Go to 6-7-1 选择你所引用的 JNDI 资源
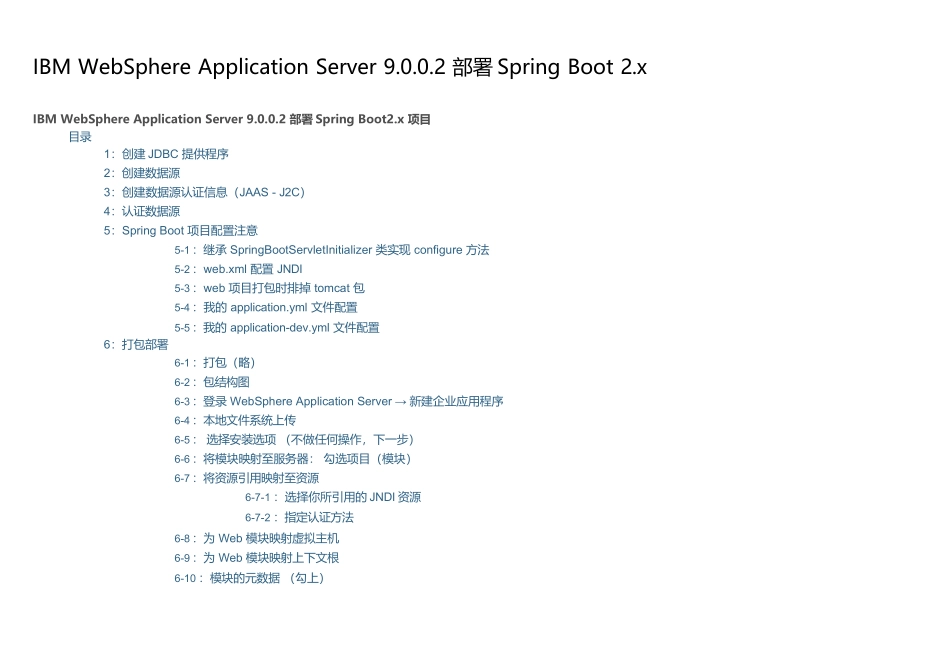Screen dimensions: 950x672 point(333,497)
